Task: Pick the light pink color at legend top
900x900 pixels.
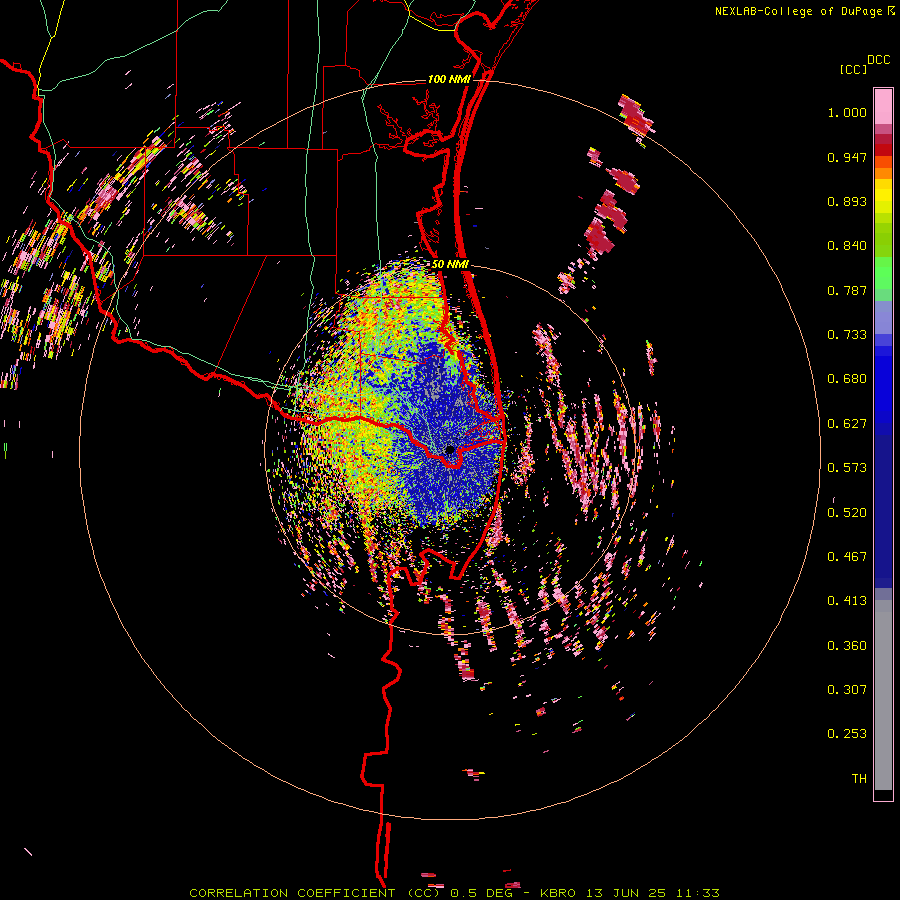Action: point(883,106)
